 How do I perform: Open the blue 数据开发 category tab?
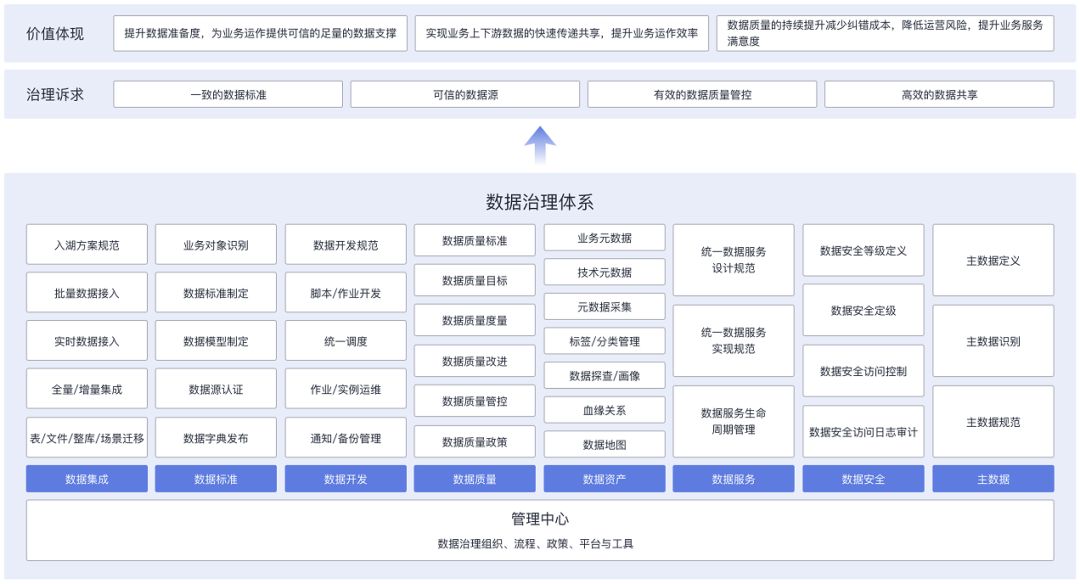(x=346, y=479)
